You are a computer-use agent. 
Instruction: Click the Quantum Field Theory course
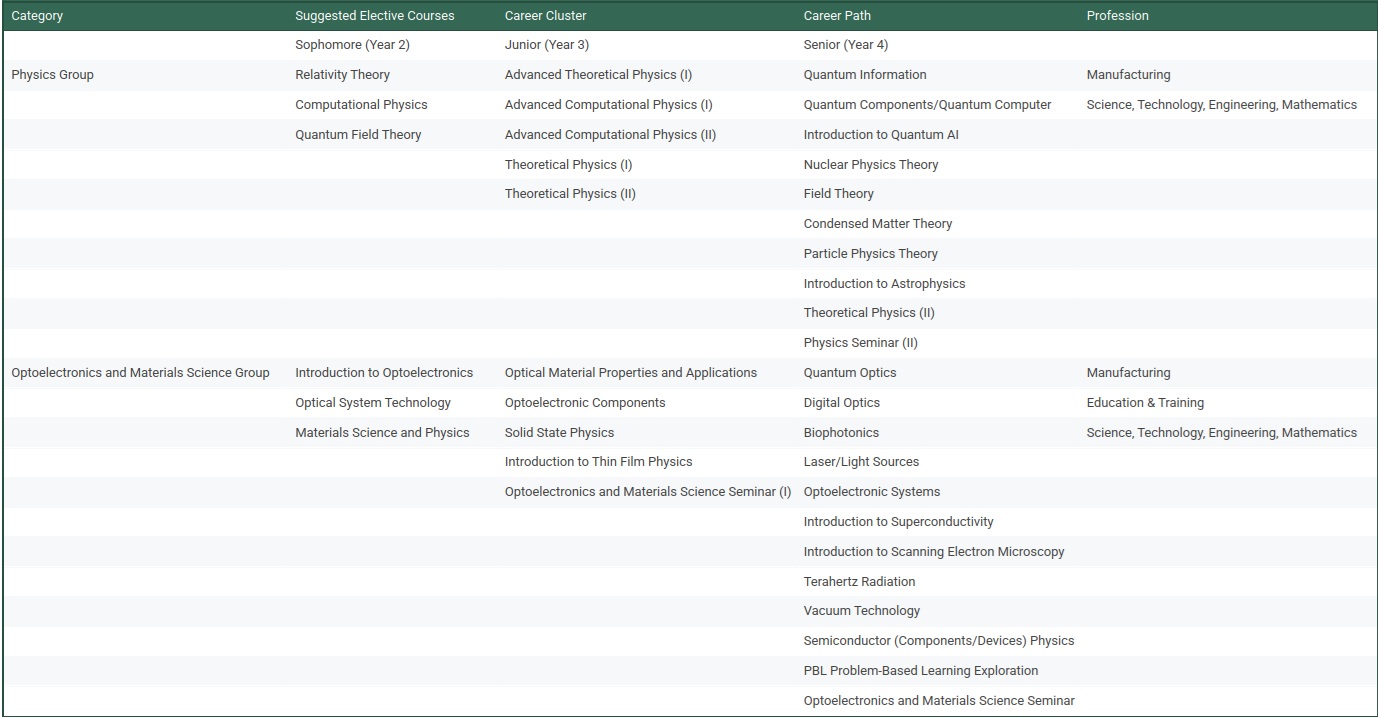pos(358,135)
